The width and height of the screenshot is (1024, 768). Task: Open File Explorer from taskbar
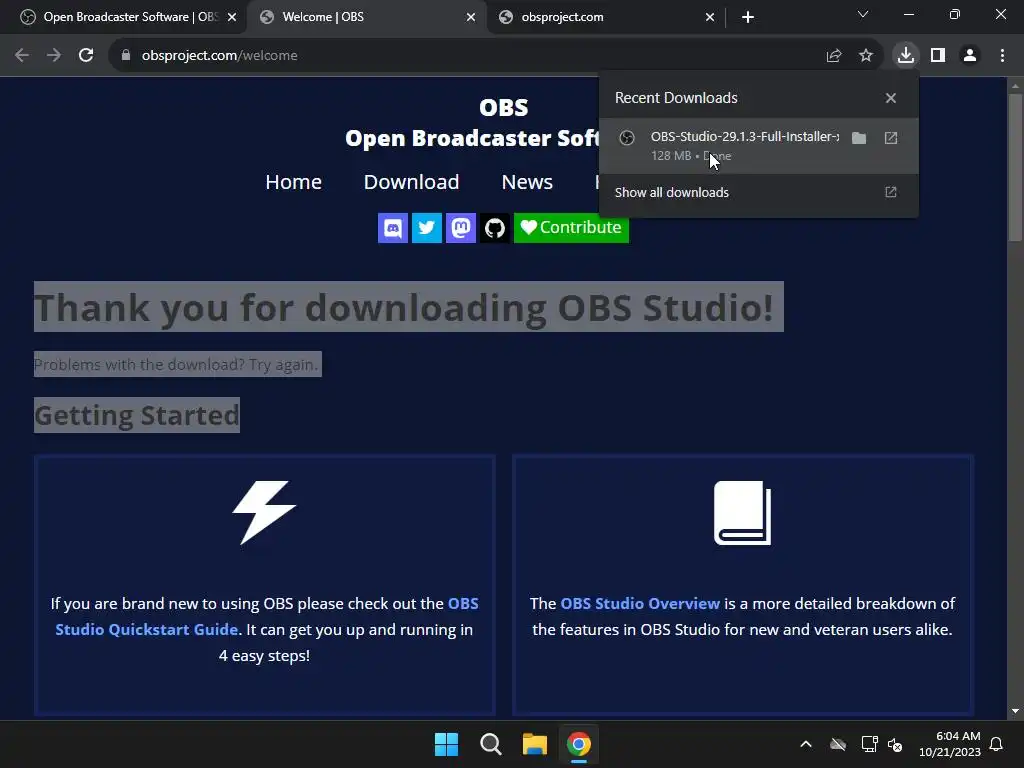pos(535,744)
